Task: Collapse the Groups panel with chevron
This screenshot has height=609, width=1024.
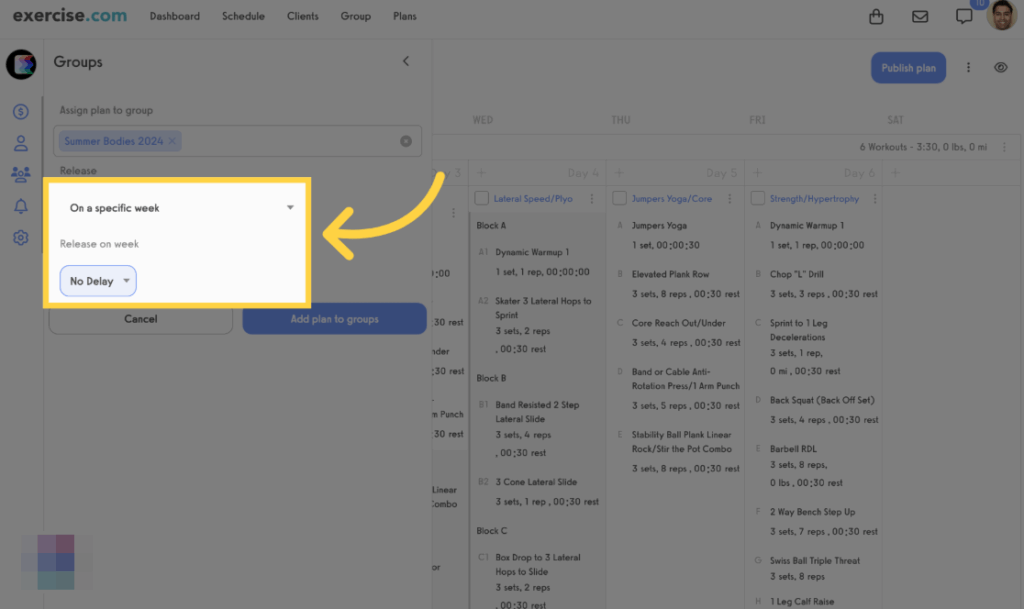Action: tap(406, 61)
